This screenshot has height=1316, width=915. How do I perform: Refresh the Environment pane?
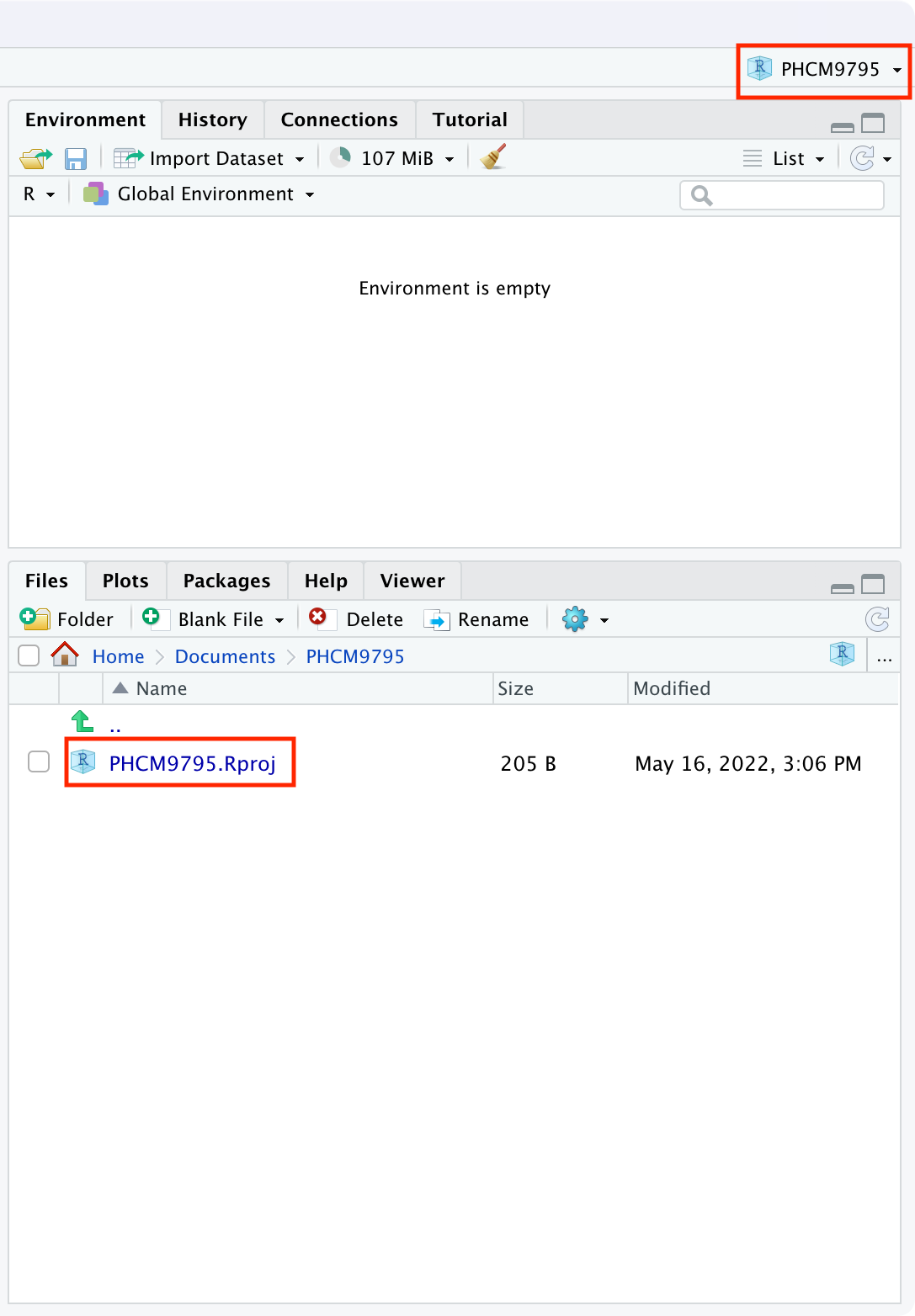click(x=862, y=158)
